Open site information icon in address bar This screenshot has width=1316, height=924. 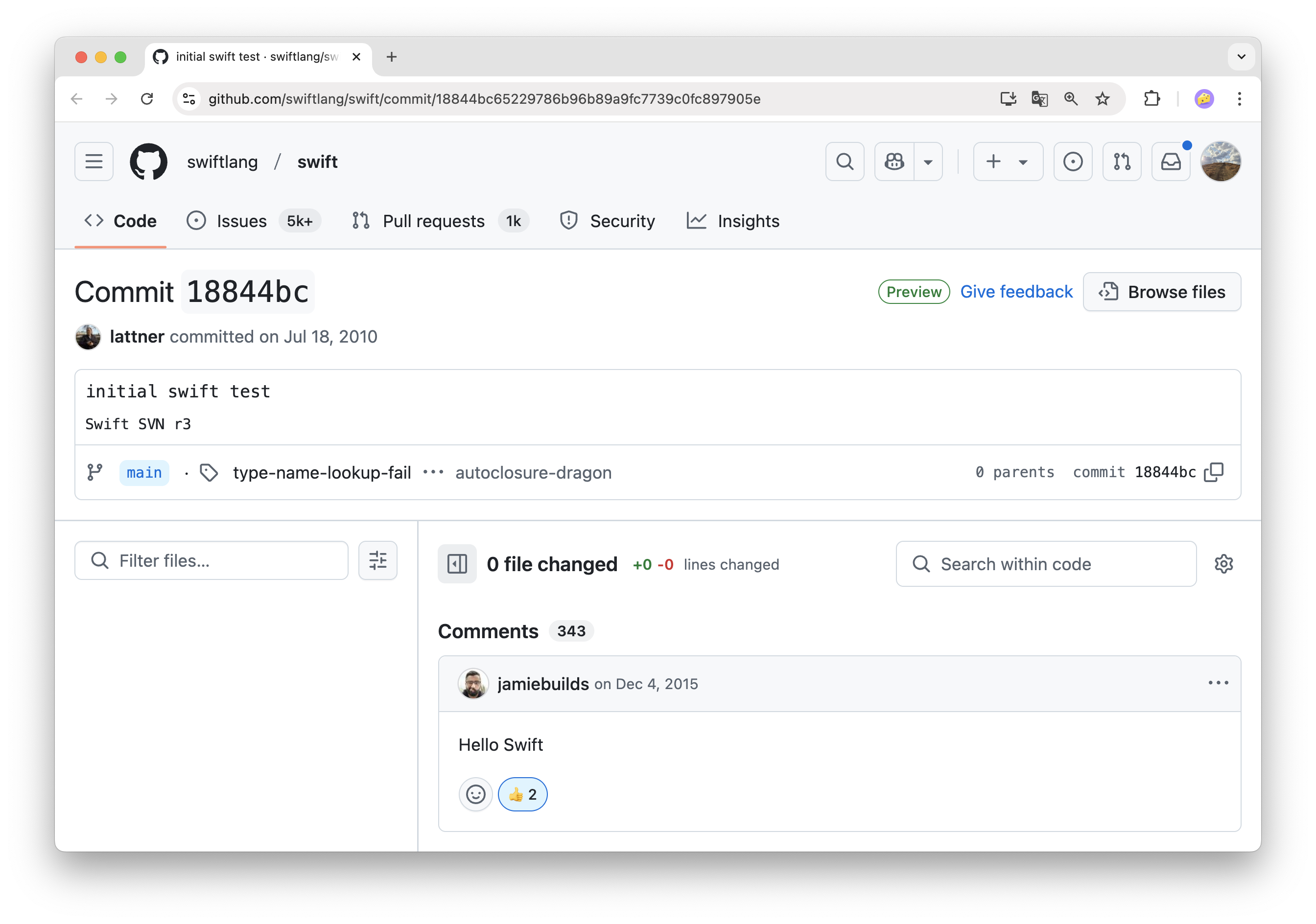click(189, 99)
